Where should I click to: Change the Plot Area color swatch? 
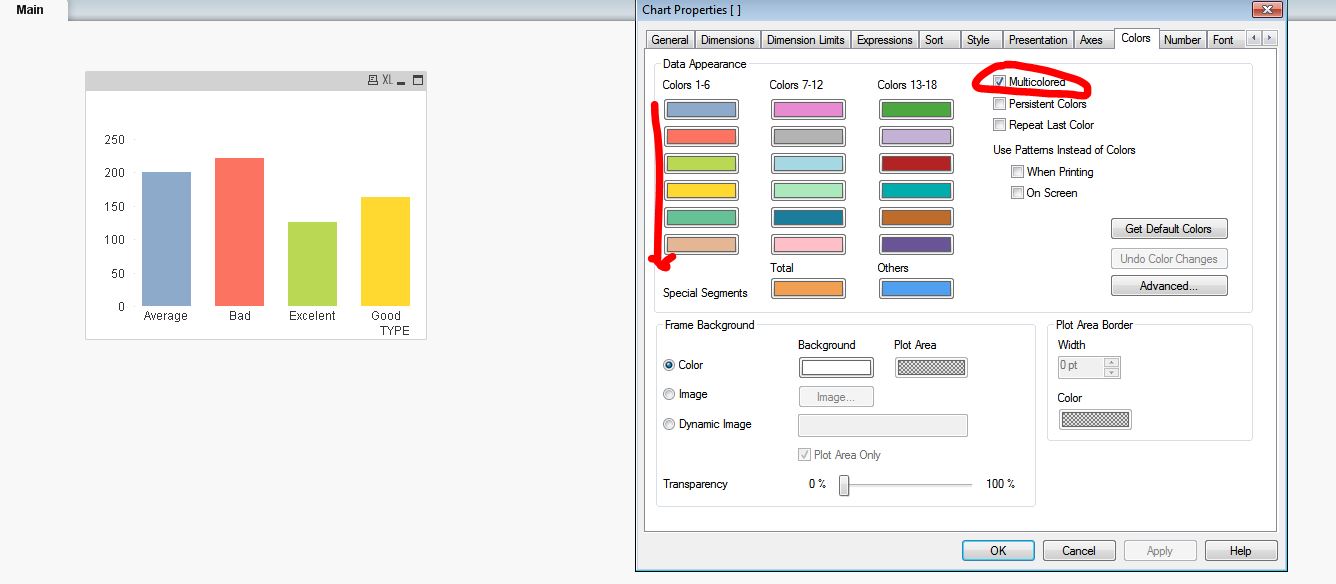(931, 367)
